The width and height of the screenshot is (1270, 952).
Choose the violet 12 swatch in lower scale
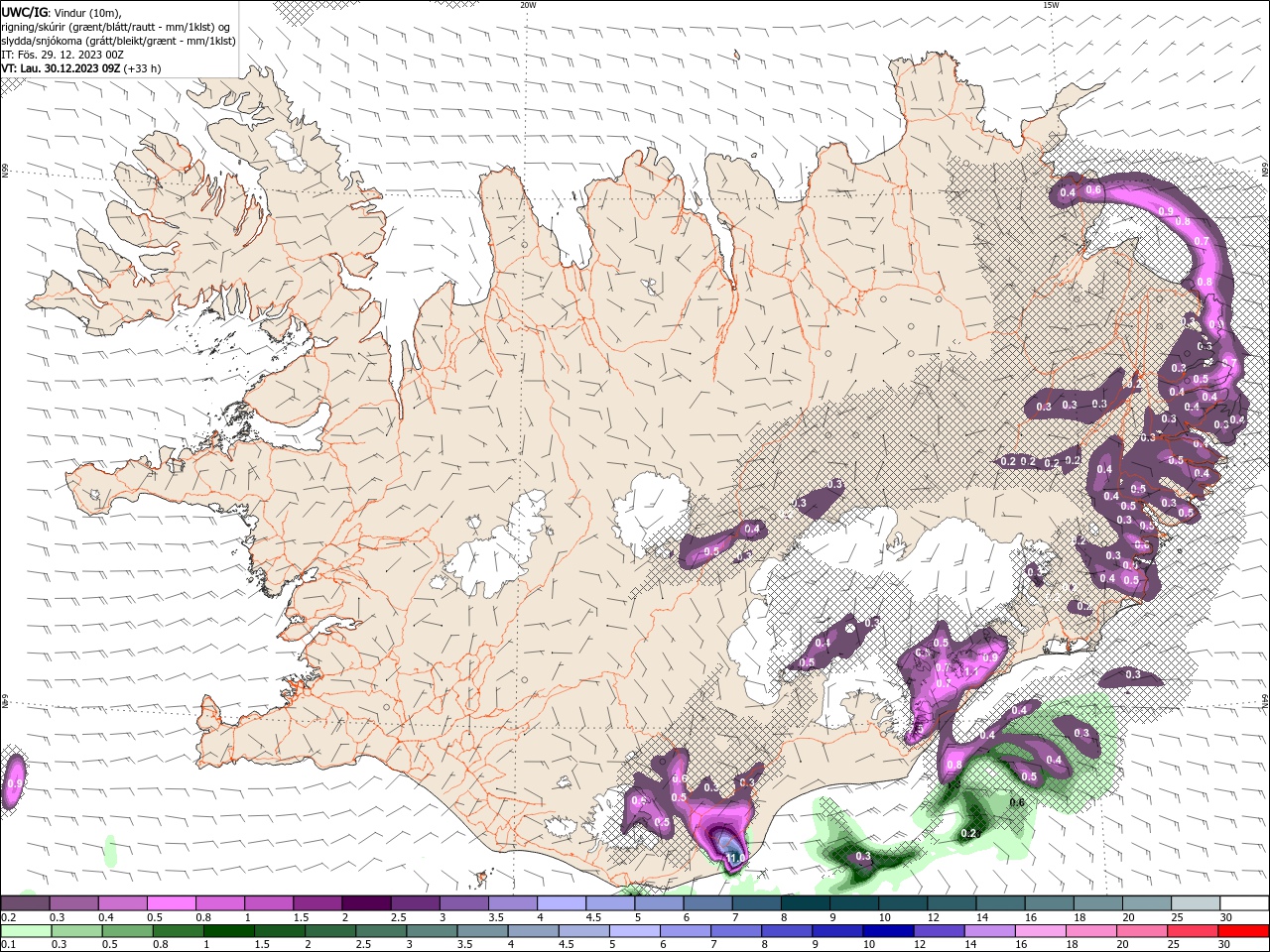click(x=938, y=931)
